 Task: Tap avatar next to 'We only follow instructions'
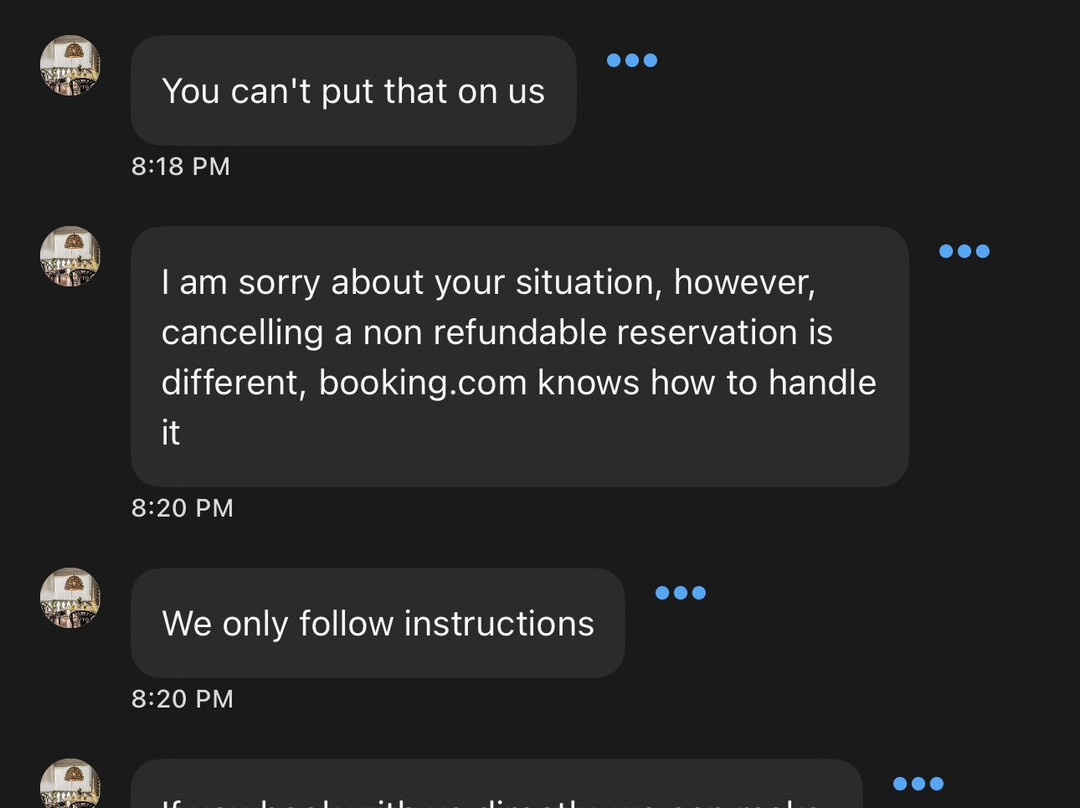click(x=70, y=598)
